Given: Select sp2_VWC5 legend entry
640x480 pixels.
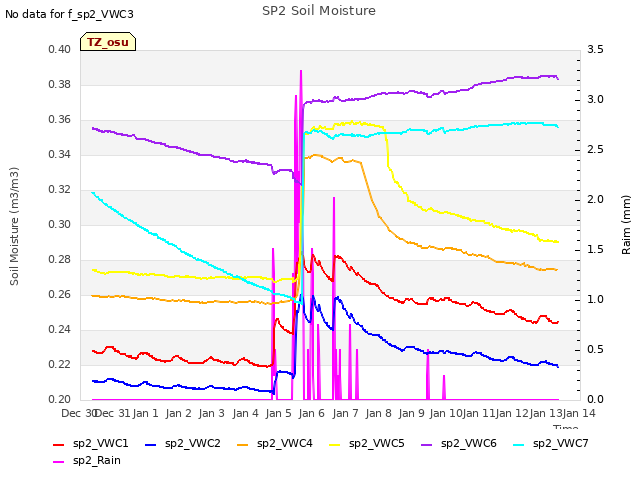Looking at the screenshot, I should tap(367, 443).
